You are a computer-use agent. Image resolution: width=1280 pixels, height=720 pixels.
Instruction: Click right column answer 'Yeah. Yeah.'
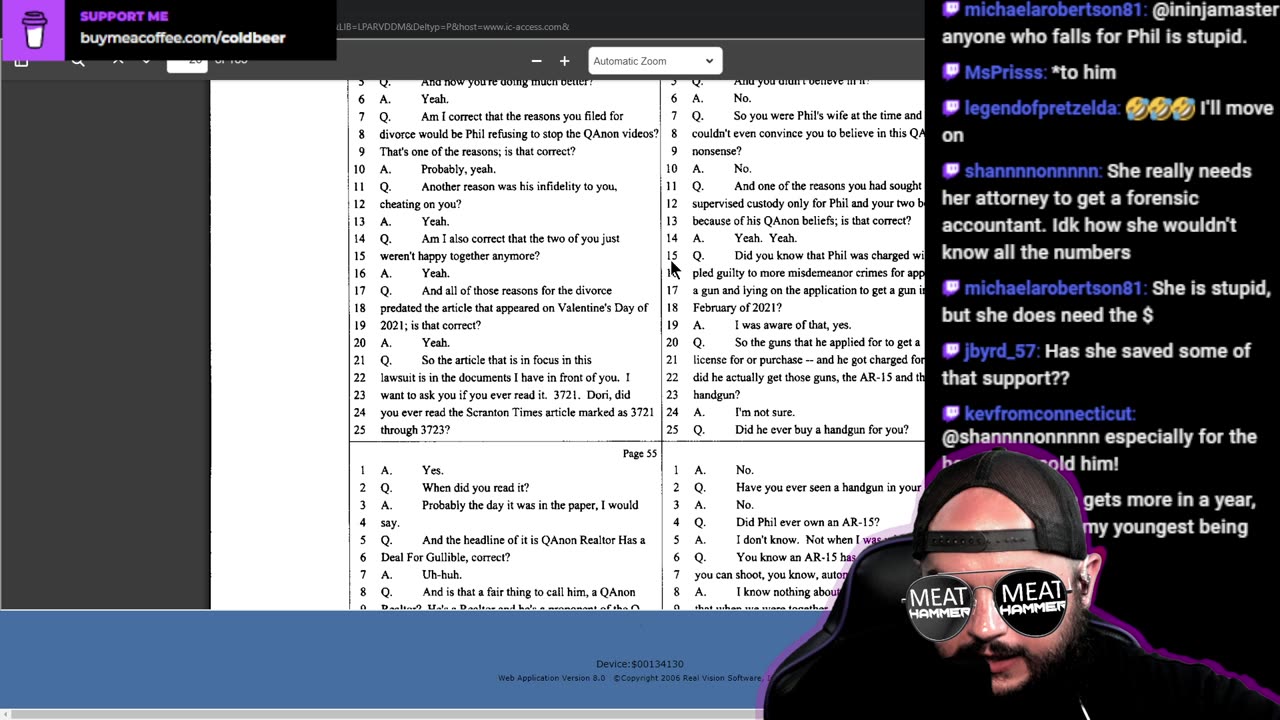(x=766, y=238)
